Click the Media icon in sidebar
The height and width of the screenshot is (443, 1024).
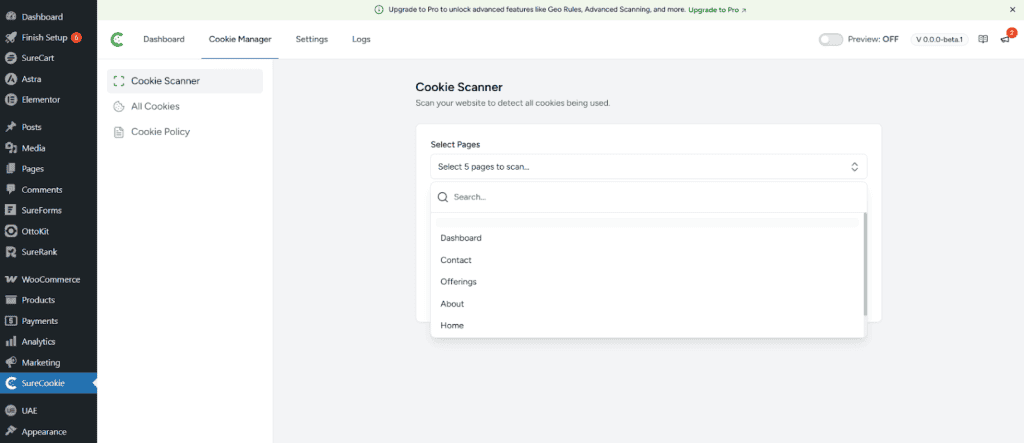pos(10,148)
